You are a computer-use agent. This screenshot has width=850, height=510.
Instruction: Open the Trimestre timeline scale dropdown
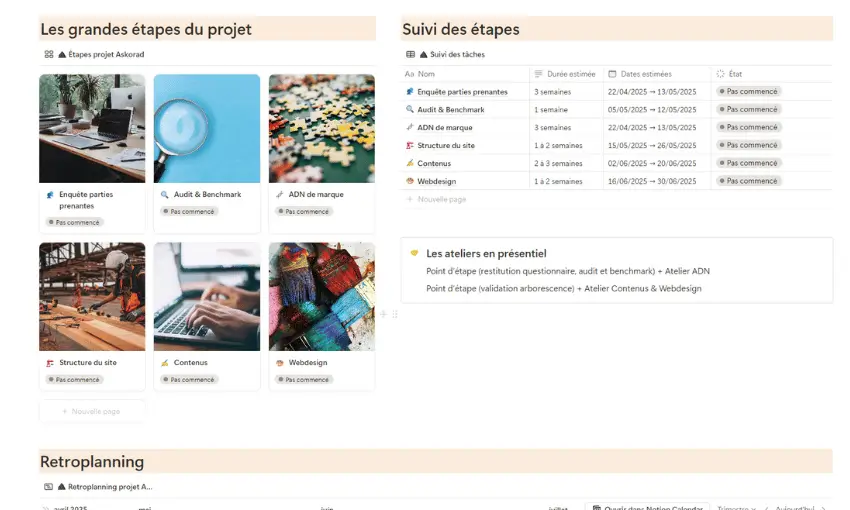(736, 508)
